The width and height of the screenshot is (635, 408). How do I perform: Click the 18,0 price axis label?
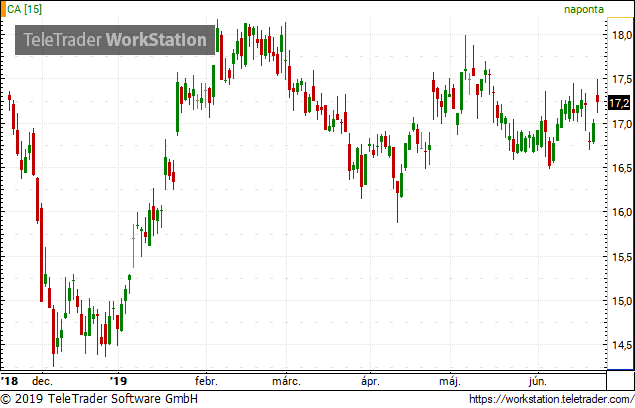click(622, 35)
